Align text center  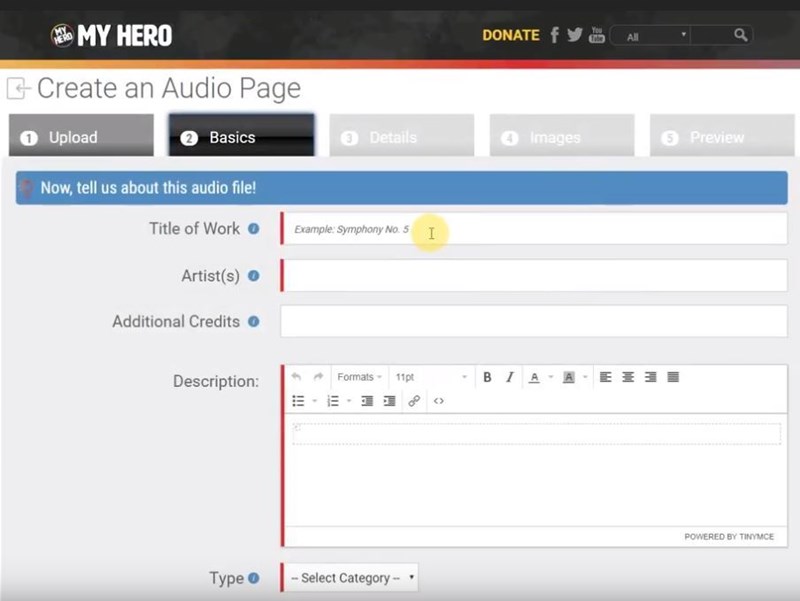(x=628, y=377)
